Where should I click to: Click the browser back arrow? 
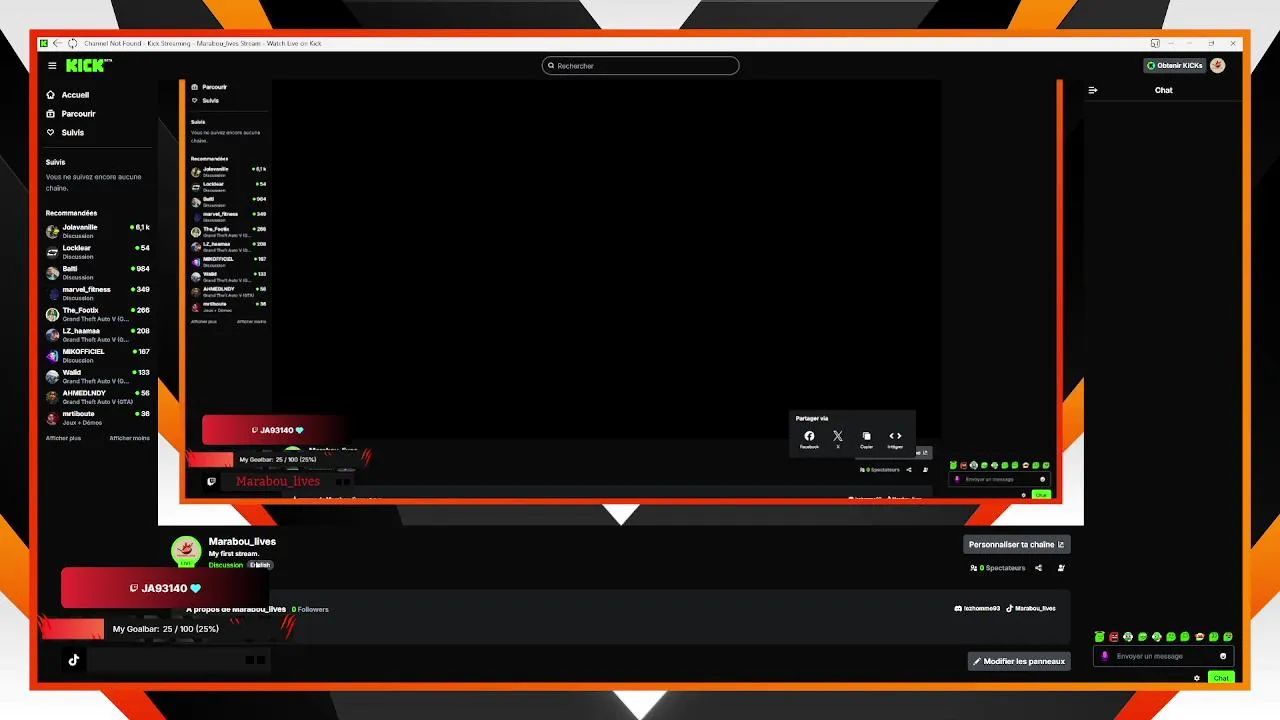[57, 43]
